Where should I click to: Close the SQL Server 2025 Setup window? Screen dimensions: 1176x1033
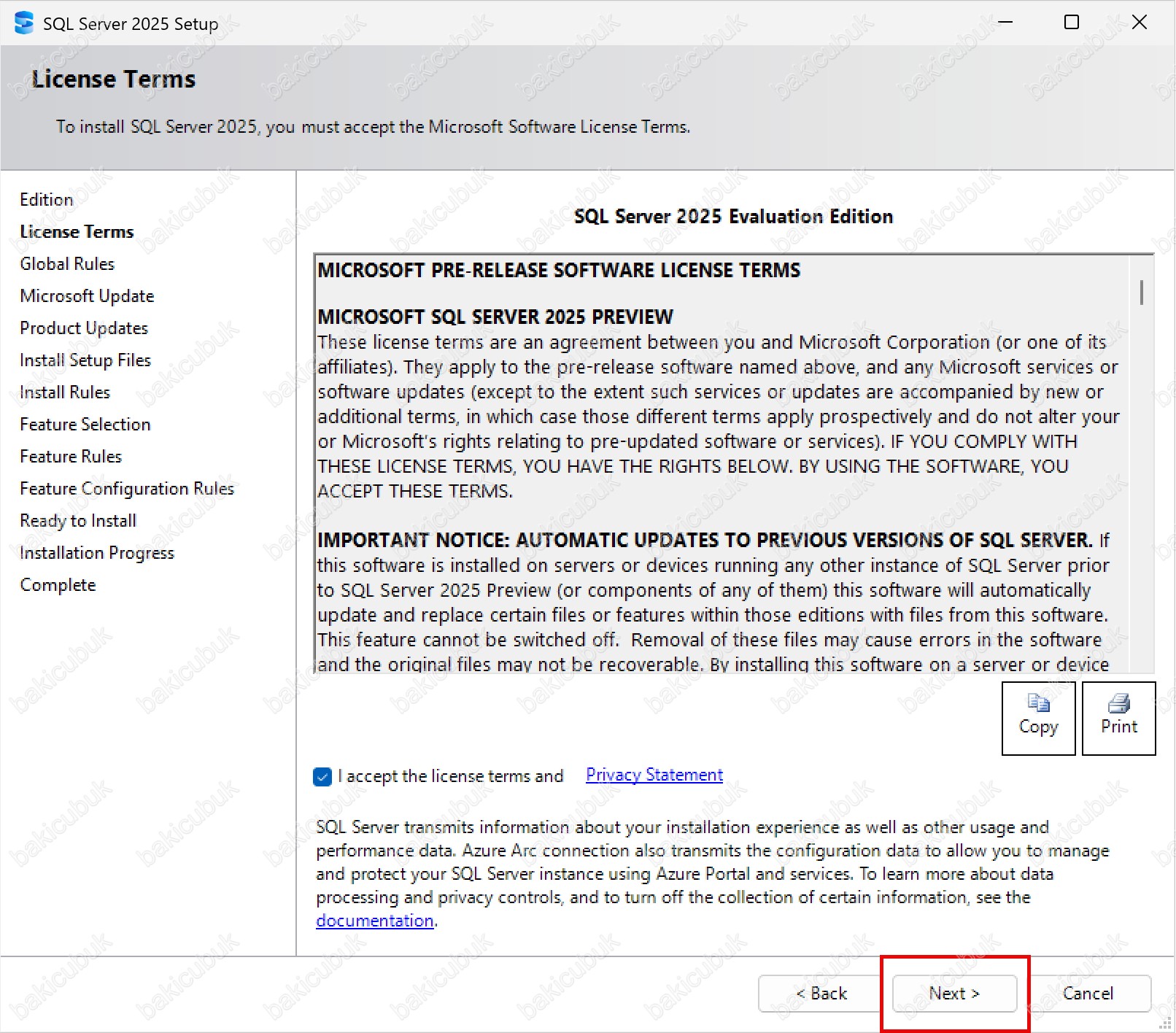1139,23
